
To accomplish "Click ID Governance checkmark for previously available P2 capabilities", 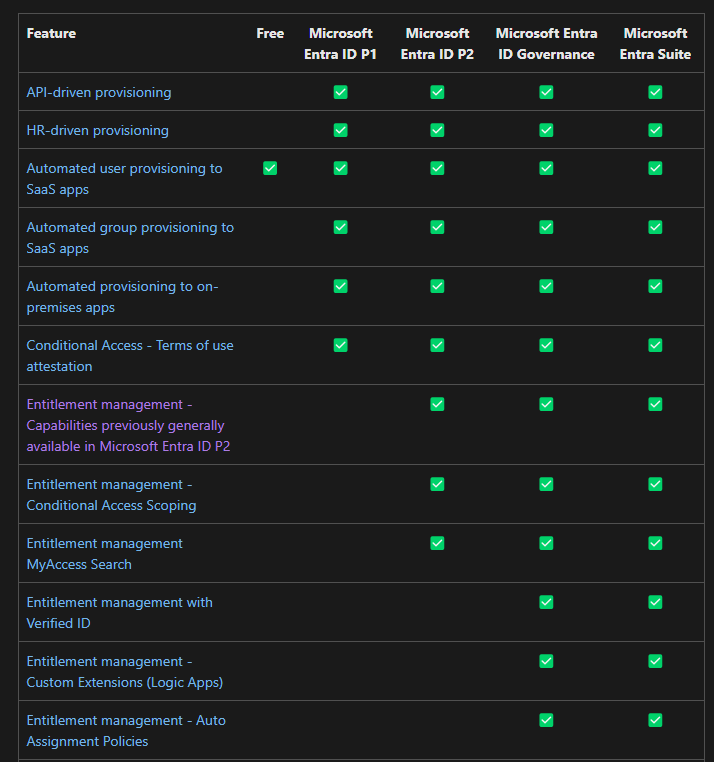I will 546,404.
